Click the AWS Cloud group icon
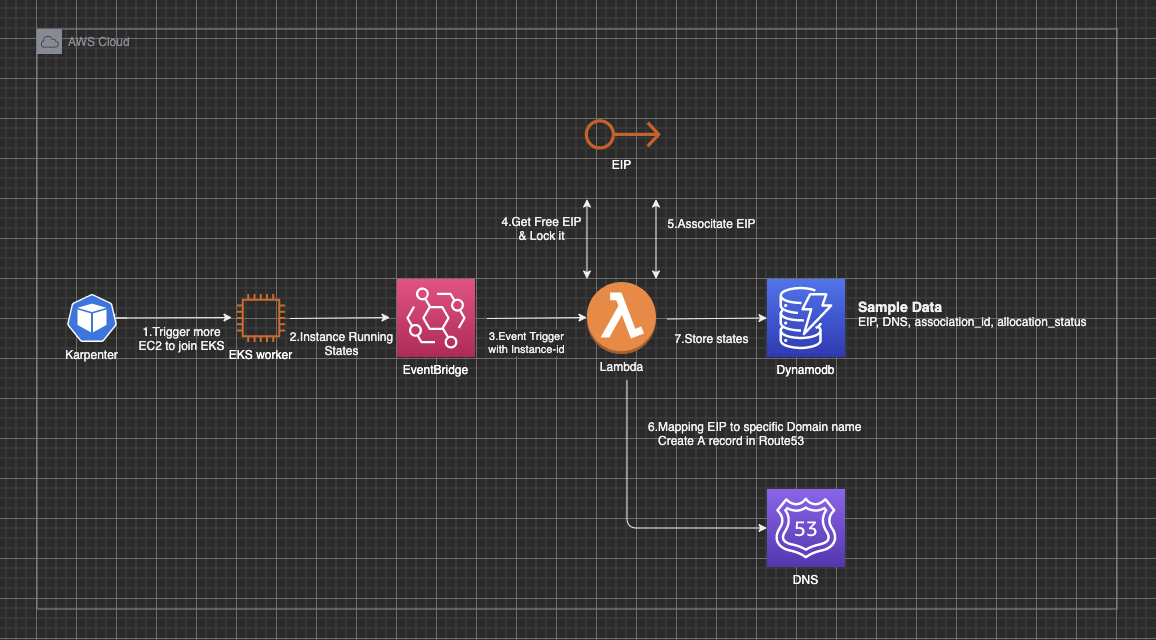 (49, 42)
